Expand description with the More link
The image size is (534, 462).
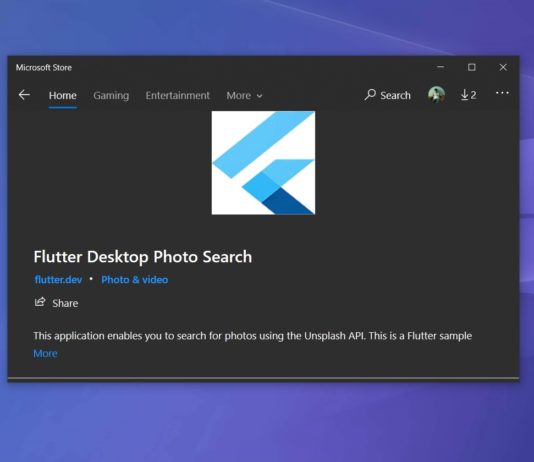pyautogui.click(x=45, y=353)
